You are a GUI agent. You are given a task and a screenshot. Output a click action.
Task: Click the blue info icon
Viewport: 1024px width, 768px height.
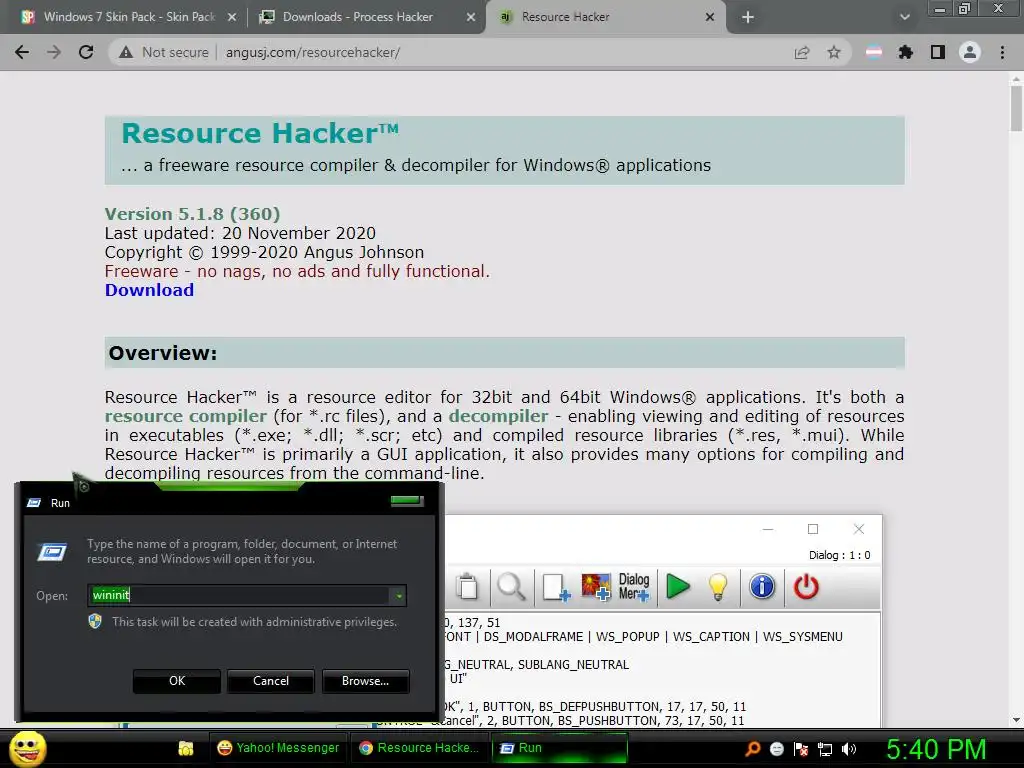point(761,586)
